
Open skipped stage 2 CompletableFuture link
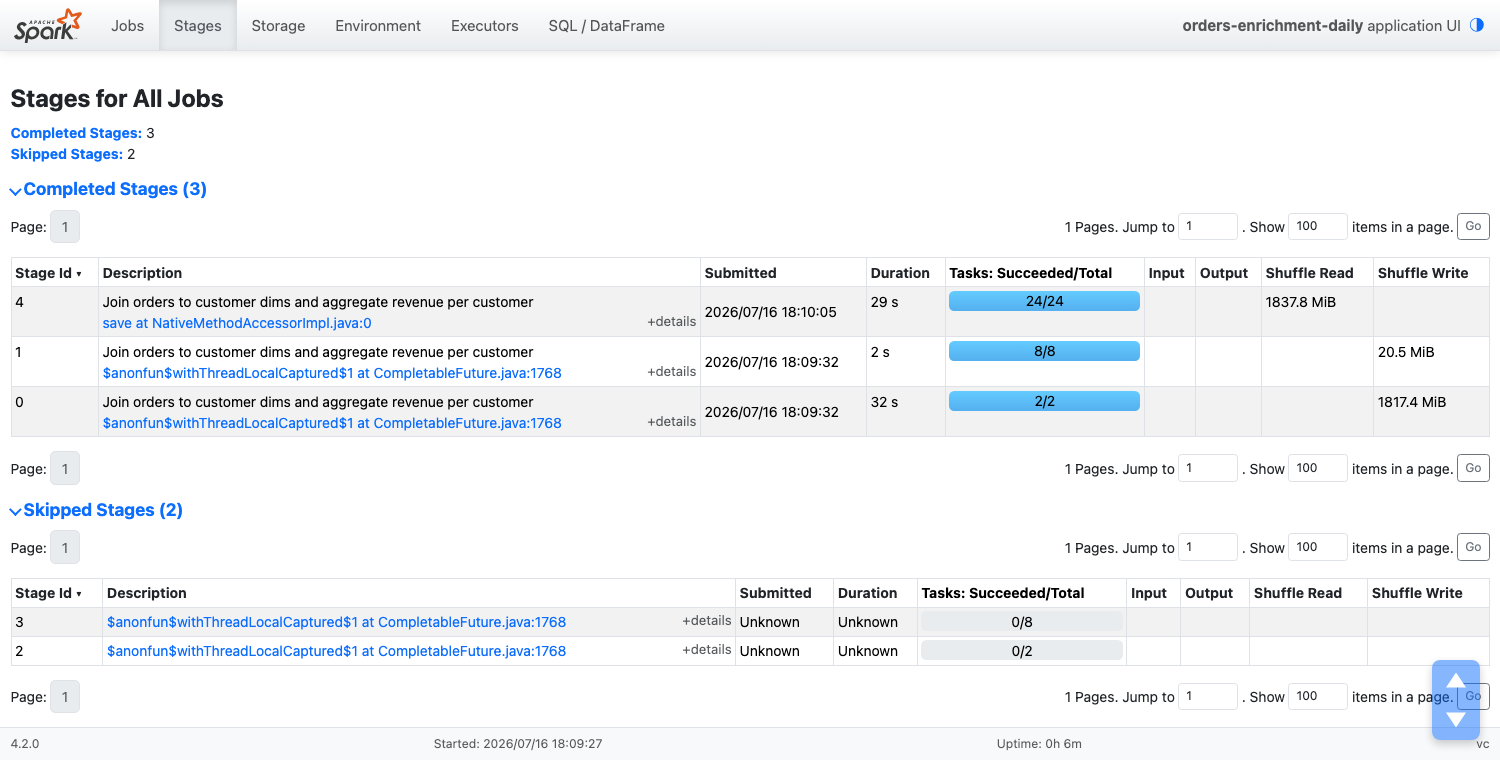pos(336,651)
